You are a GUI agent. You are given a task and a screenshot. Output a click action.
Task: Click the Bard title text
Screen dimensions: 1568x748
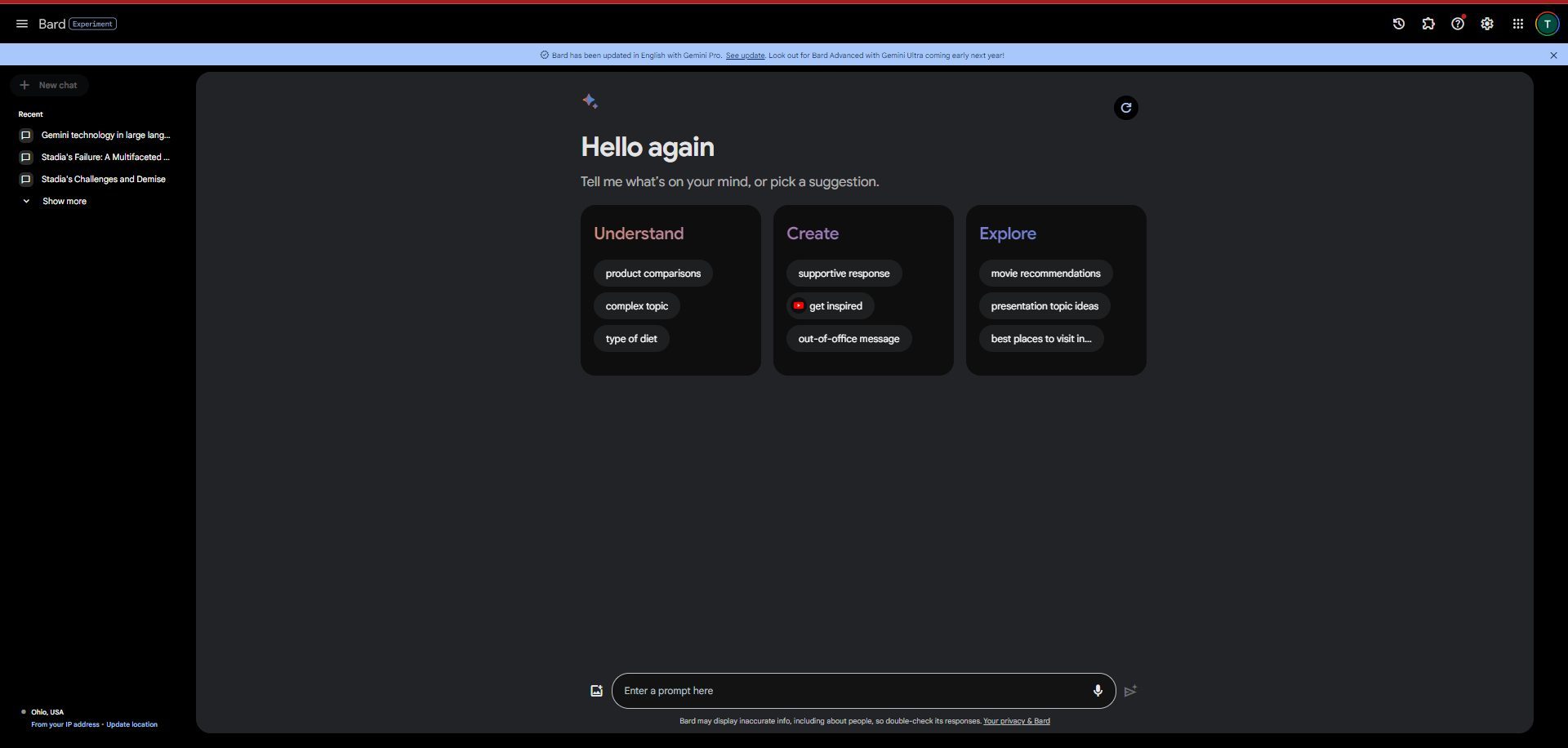coord(51,24)
